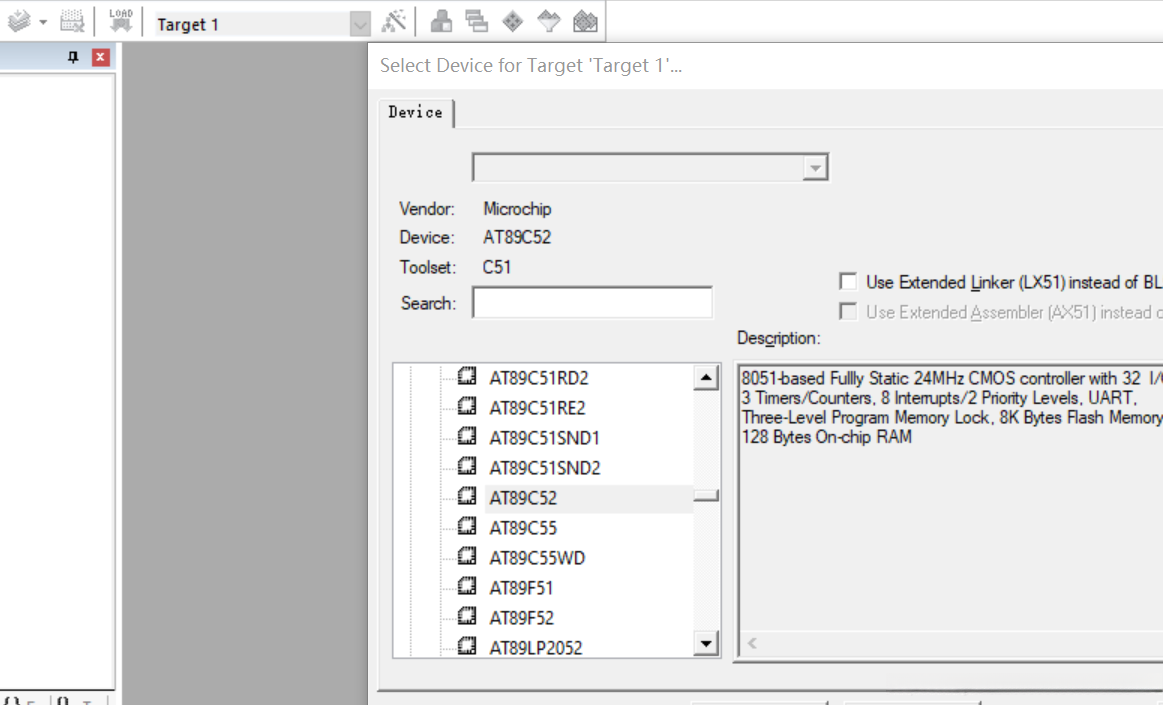
Task: Open the arrow beside the Batch Build icon
Action: pyautogui.click(x=43, y=22)
